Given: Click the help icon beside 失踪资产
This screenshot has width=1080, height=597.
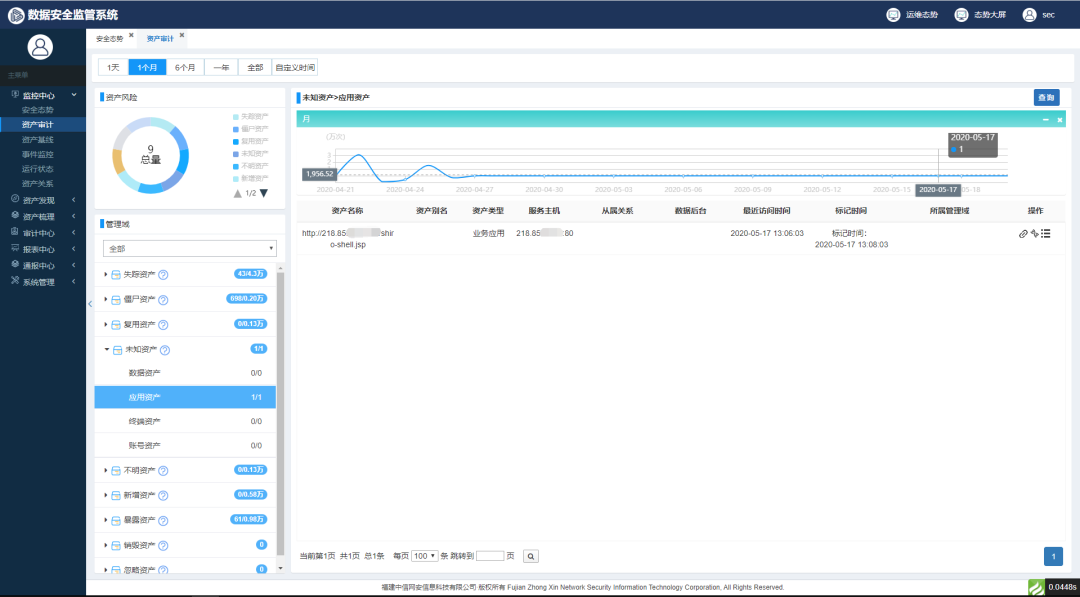Looking at the screenshot, I should pos(163,275).
